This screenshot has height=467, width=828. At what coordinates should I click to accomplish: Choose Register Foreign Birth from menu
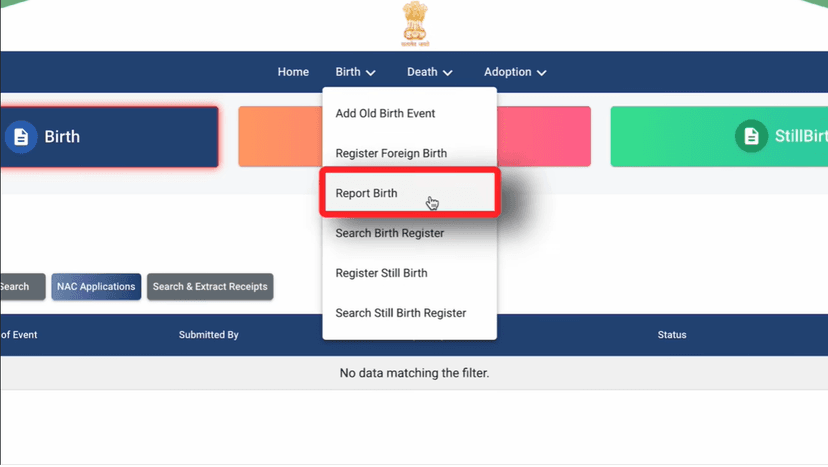click(x=391, y=154)
